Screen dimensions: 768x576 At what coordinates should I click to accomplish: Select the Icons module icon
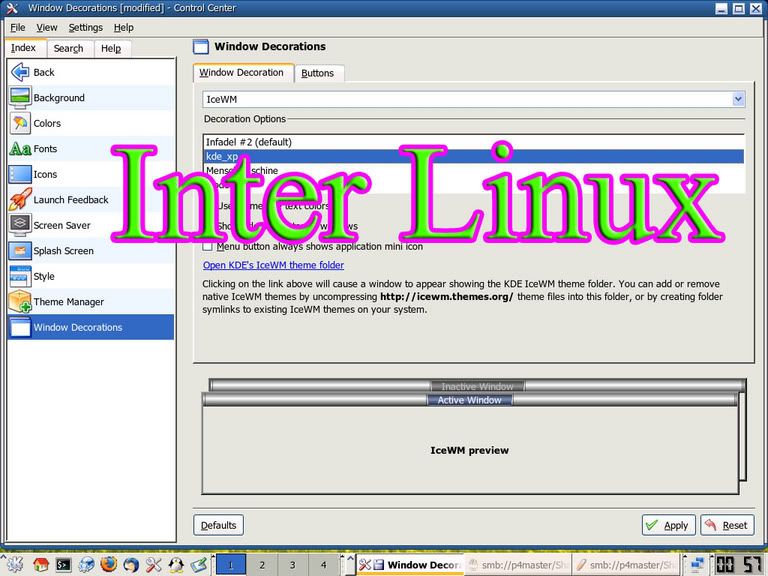tap(20, 174)
